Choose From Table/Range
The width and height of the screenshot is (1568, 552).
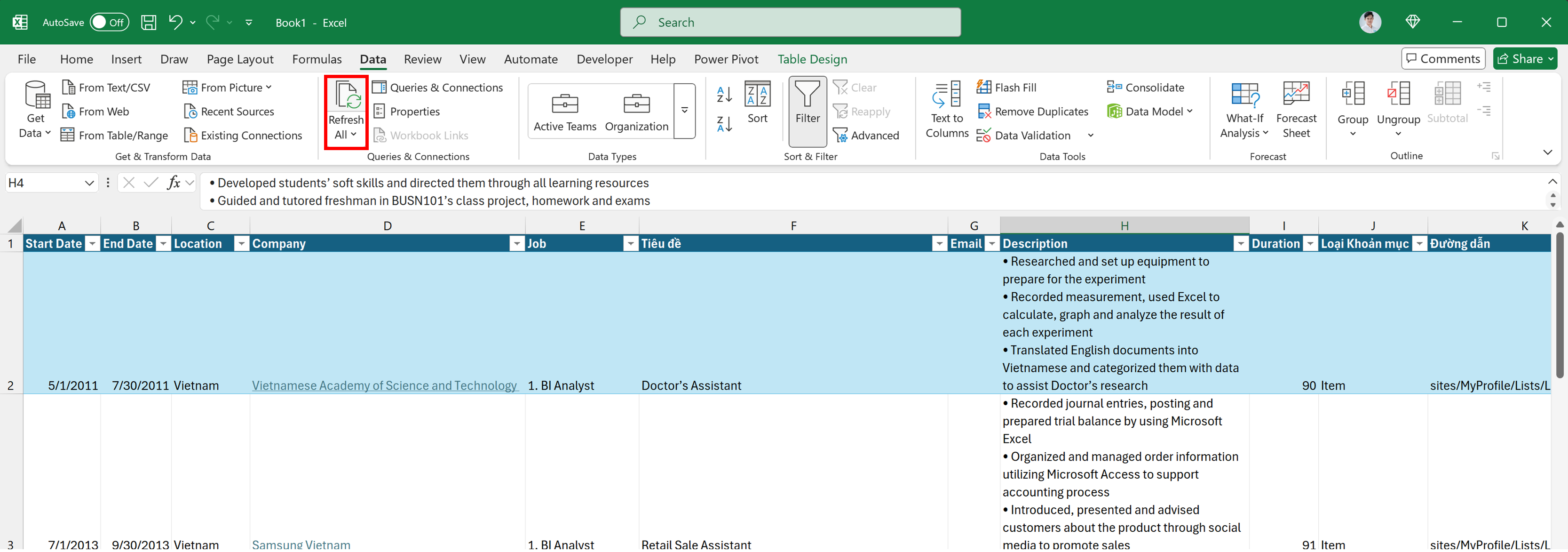114,135
